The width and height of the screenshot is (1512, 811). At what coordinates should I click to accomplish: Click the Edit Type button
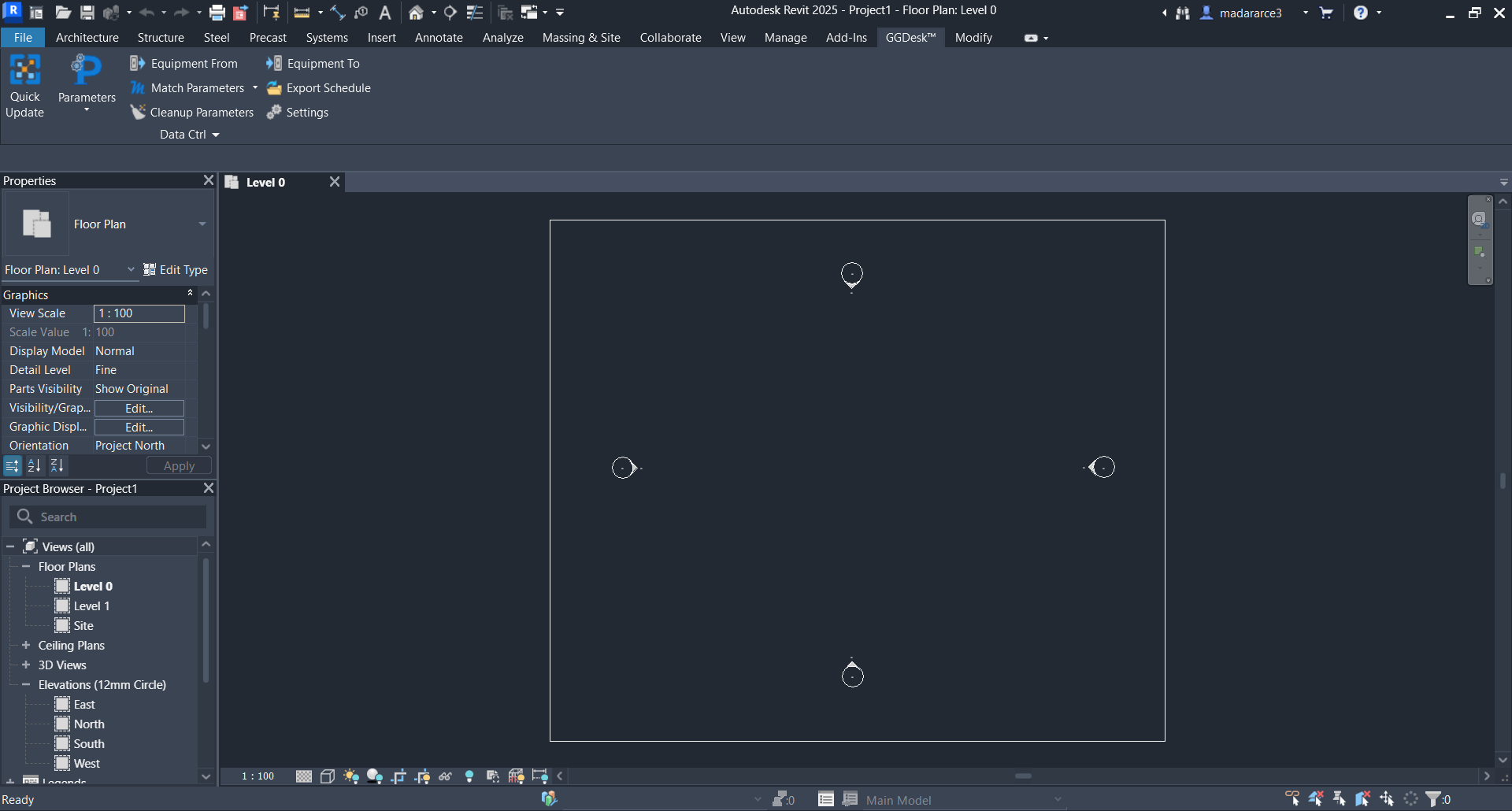click(176, 270)
